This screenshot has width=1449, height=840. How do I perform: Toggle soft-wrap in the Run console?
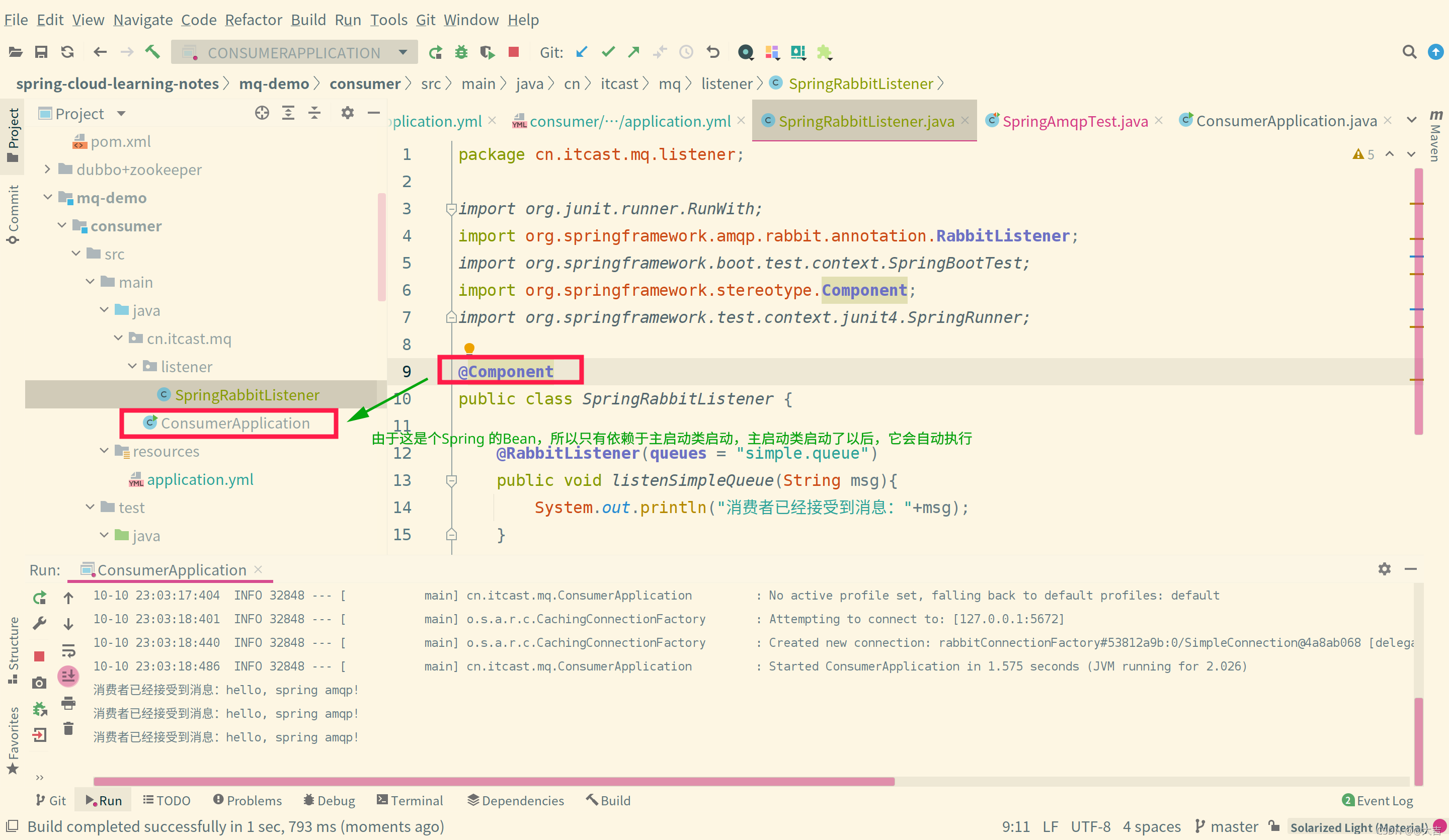point(68,650)
